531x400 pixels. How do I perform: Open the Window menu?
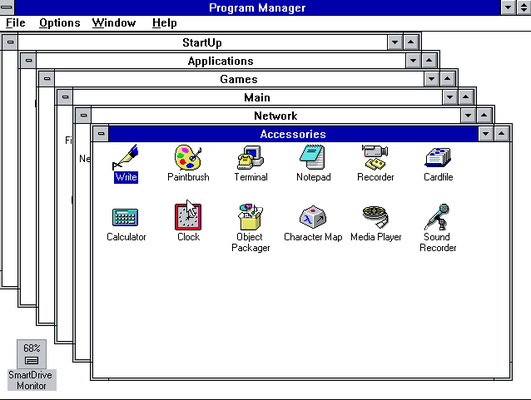(x=114, y=23)
